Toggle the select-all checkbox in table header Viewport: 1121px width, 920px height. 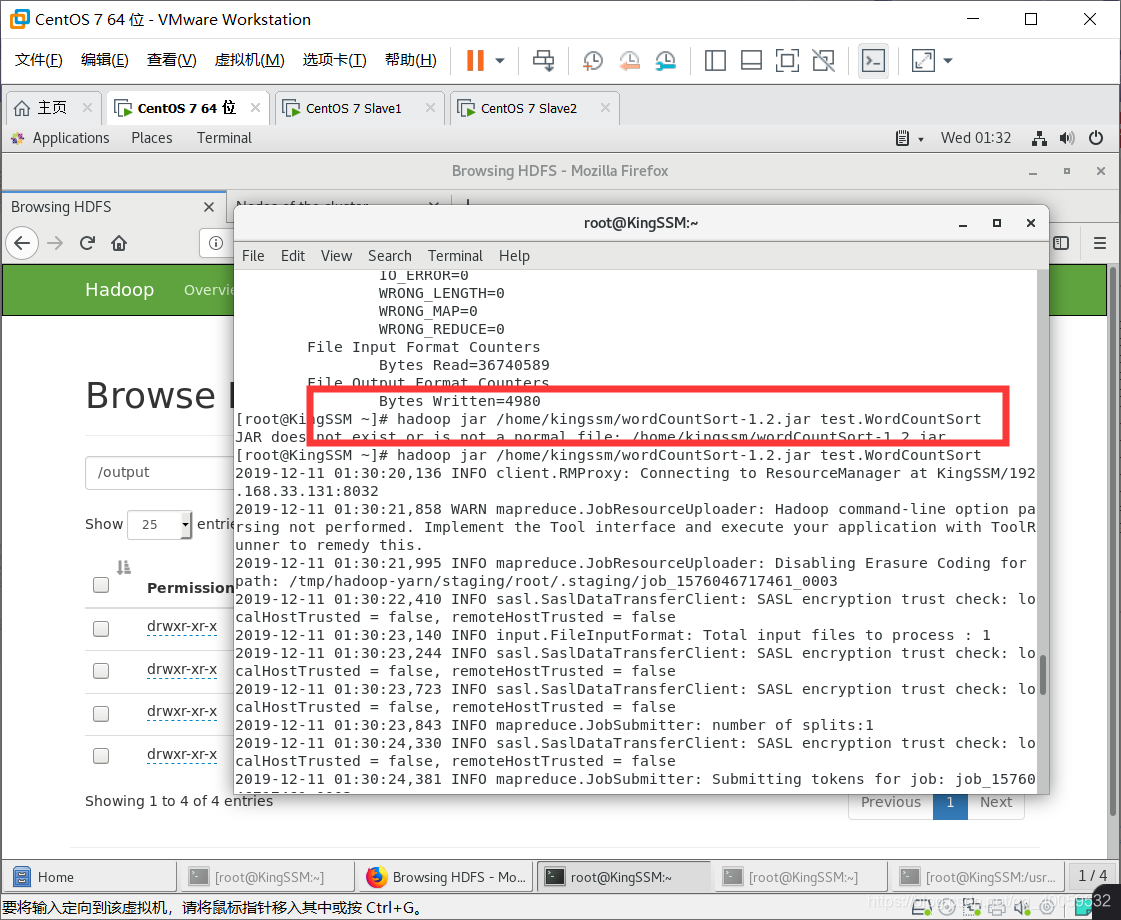[101, 585]
